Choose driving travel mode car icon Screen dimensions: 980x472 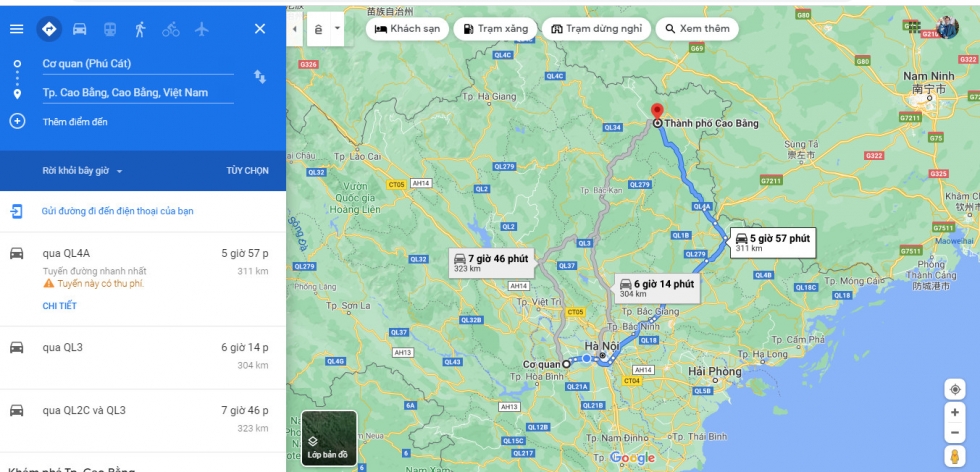79,29
